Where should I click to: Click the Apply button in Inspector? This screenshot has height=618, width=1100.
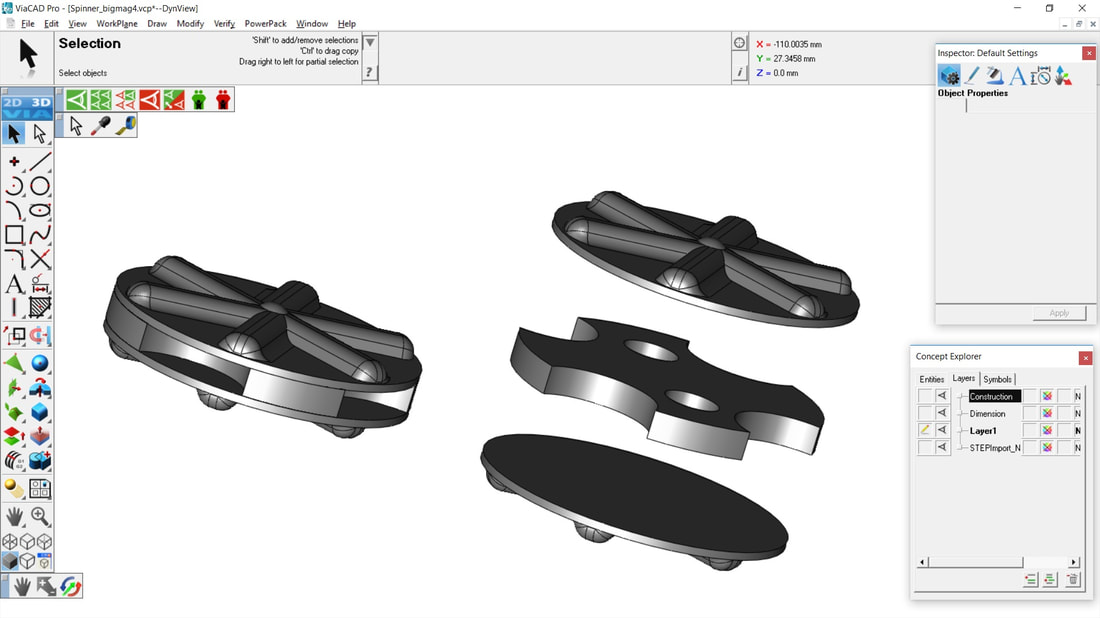click(1059, 313)
